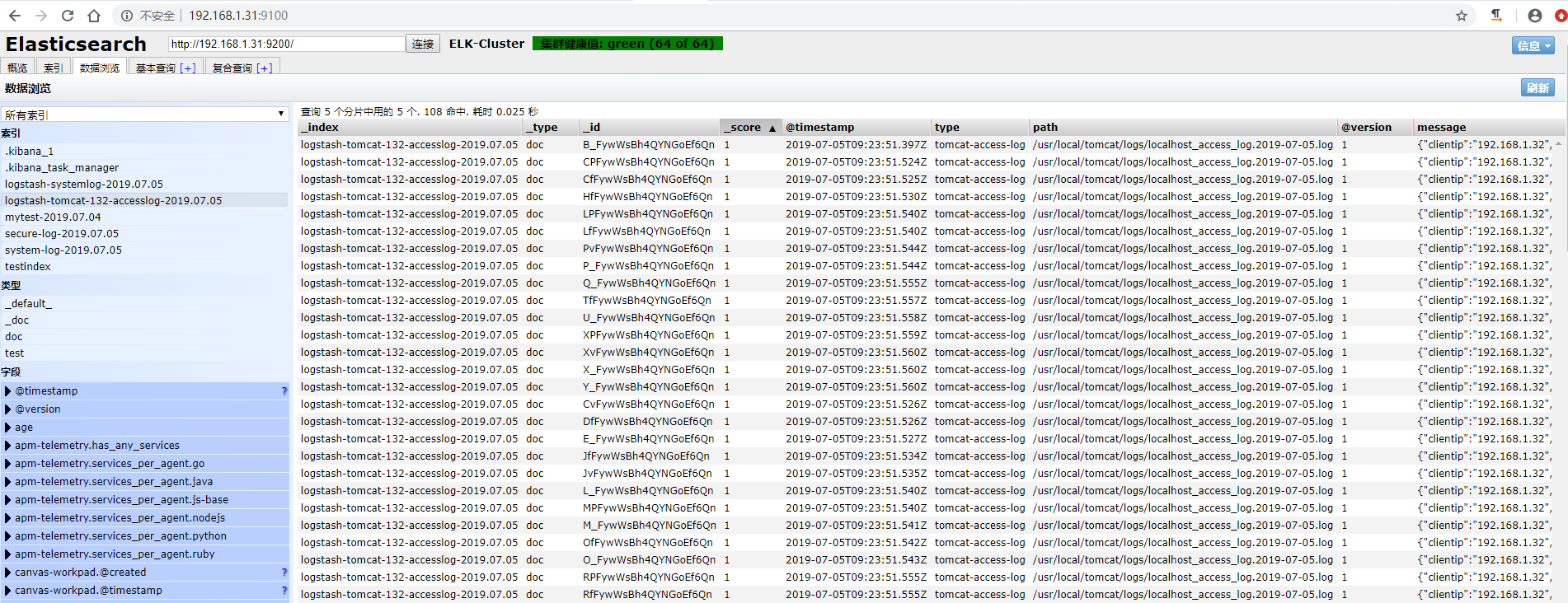The width and height of the screenshot is (1568, 603).
Task: Click the help question mark beside canvas-workpad.@timestamp
Action: click(x=284, y=591)
